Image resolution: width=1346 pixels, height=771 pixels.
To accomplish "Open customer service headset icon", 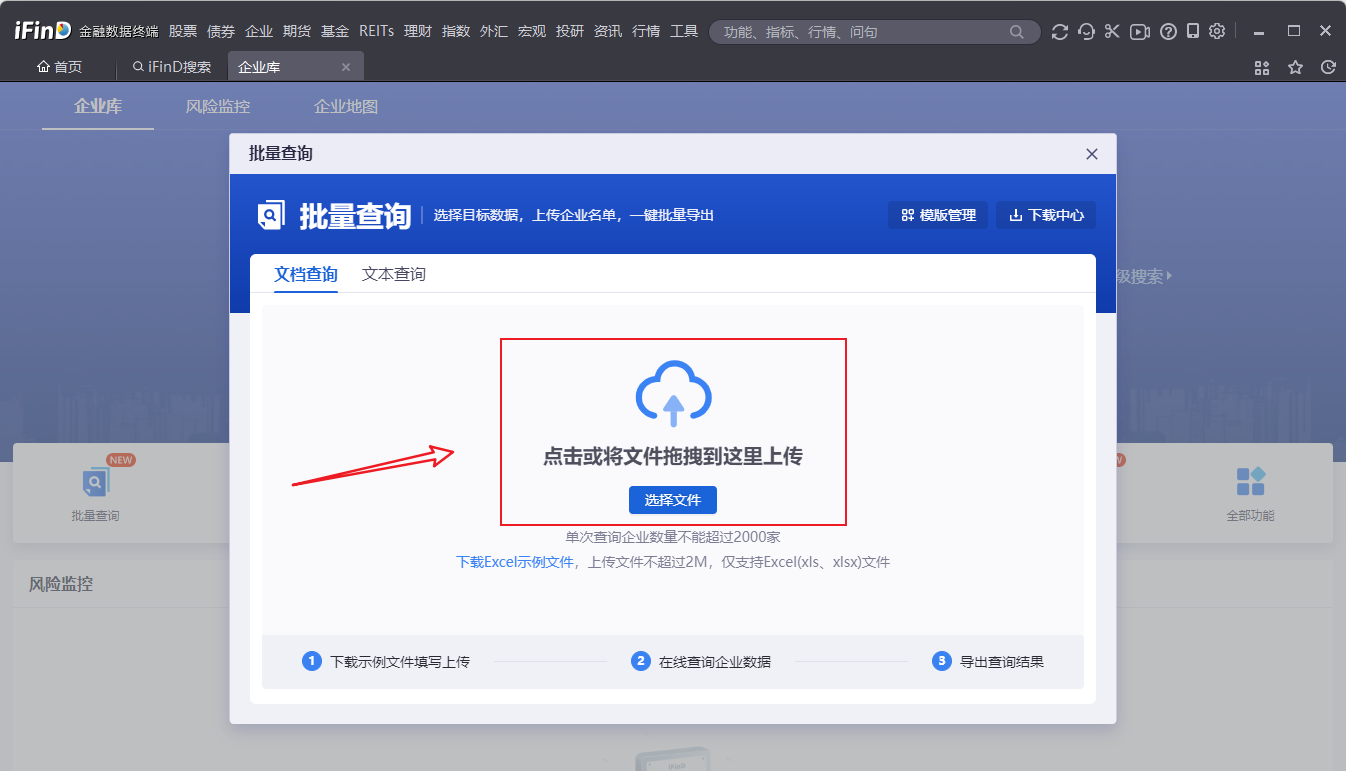I will 1086,32.
